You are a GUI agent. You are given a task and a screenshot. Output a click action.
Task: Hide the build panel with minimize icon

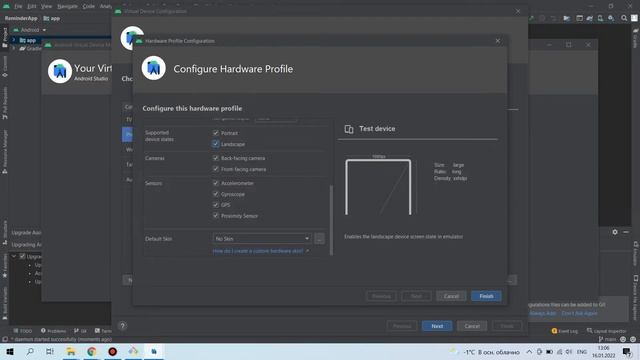[626, 232]
